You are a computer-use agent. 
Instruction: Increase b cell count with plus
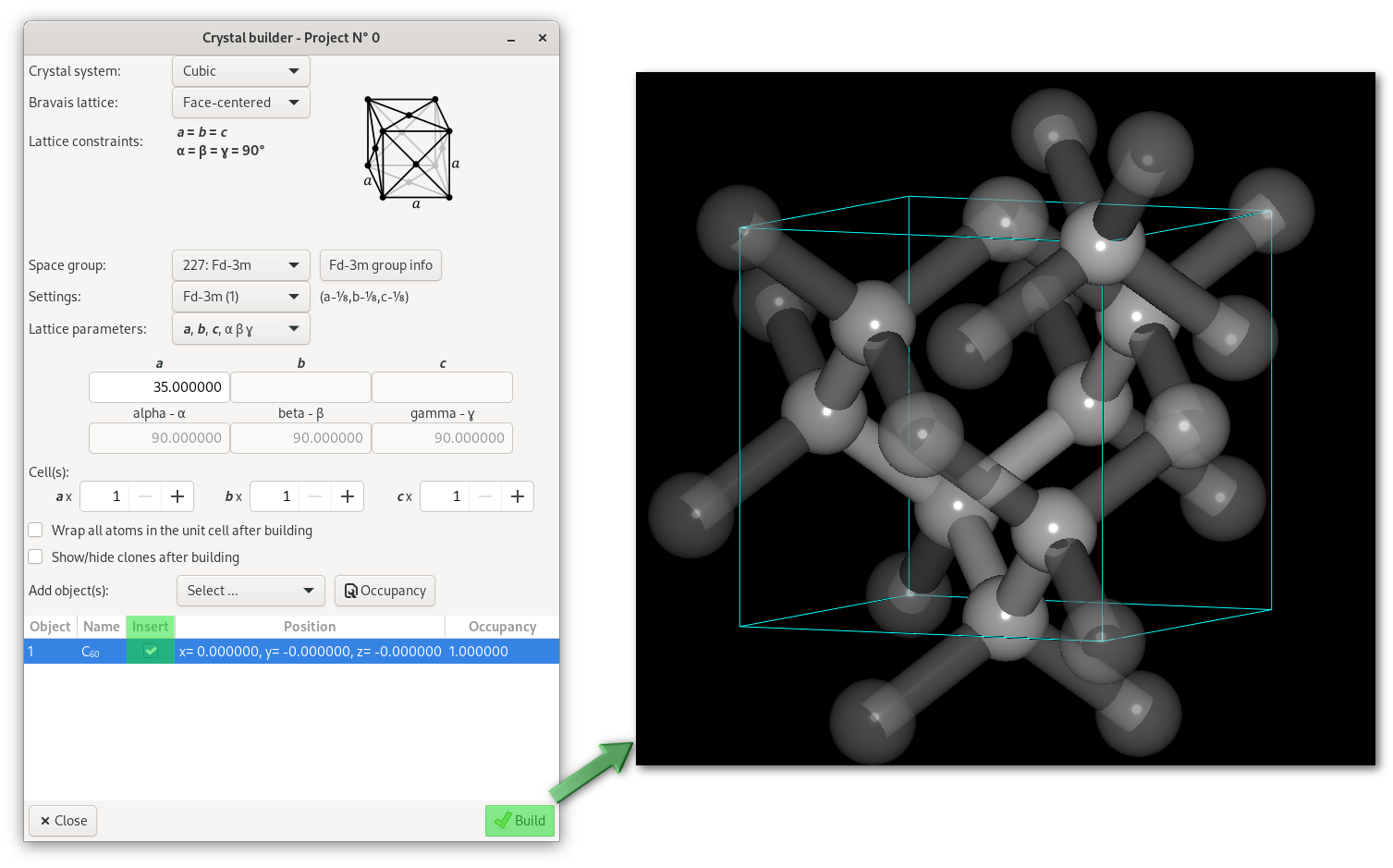(348, 496)
